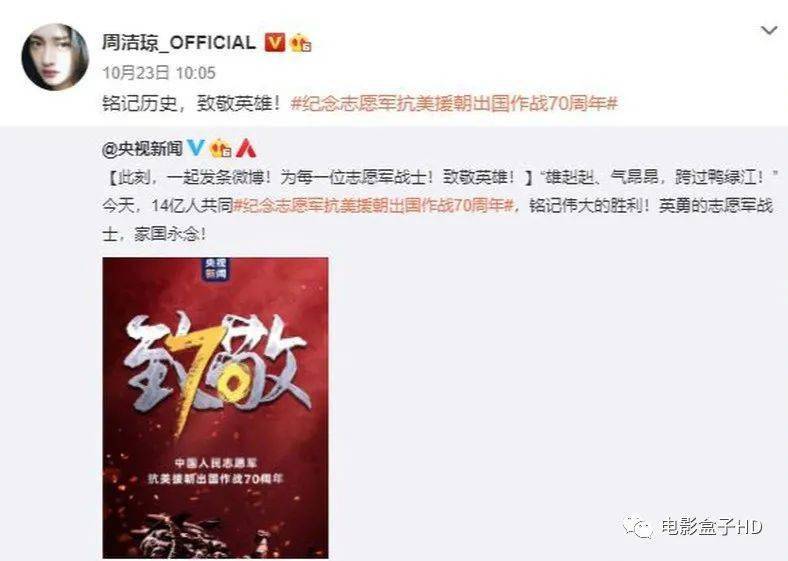Click blue V verification badge beside 央视新闻
The height and width of the screenshot is (561, 788).
coord(195,148)
